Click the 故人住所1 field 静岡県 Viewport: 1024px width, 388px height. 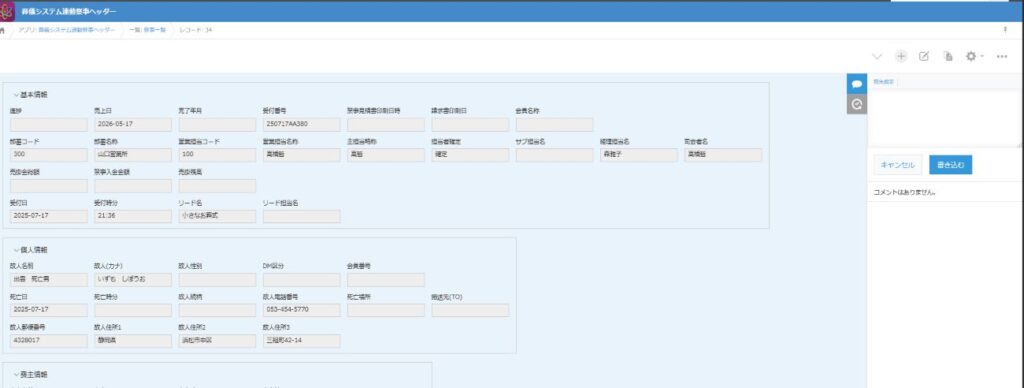pyautogui.click(x=133, y=341)
